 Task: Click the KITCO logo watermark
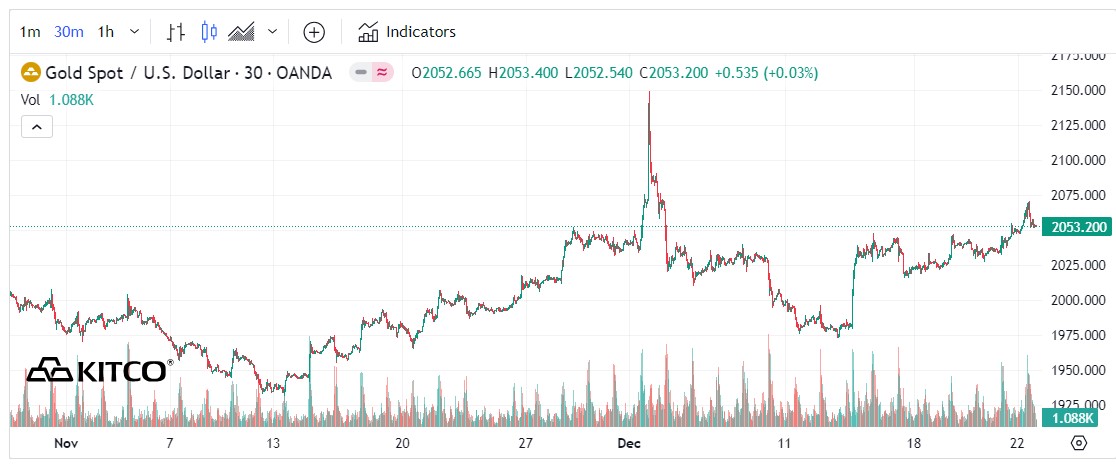[x=97, y=371]
